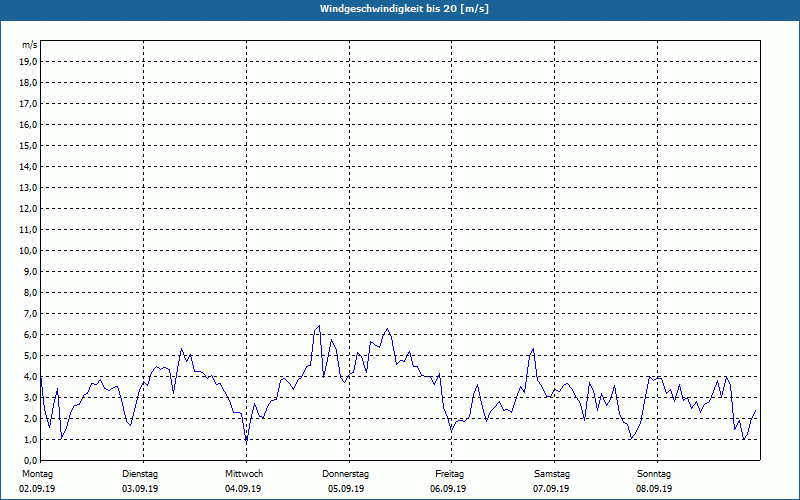Click the date 07.09.19
This screenshot has width=800, height=500.
551,489
